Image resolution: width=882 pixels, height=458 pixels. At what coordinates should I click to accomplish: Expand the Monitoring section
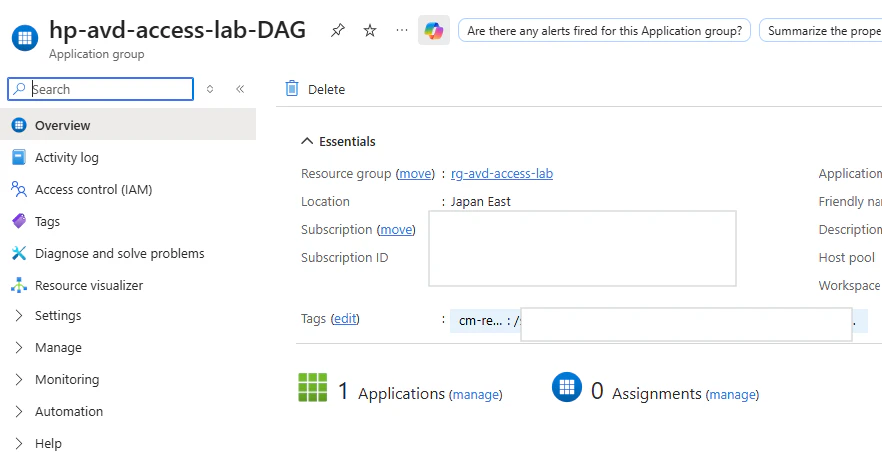click(19, 380)
